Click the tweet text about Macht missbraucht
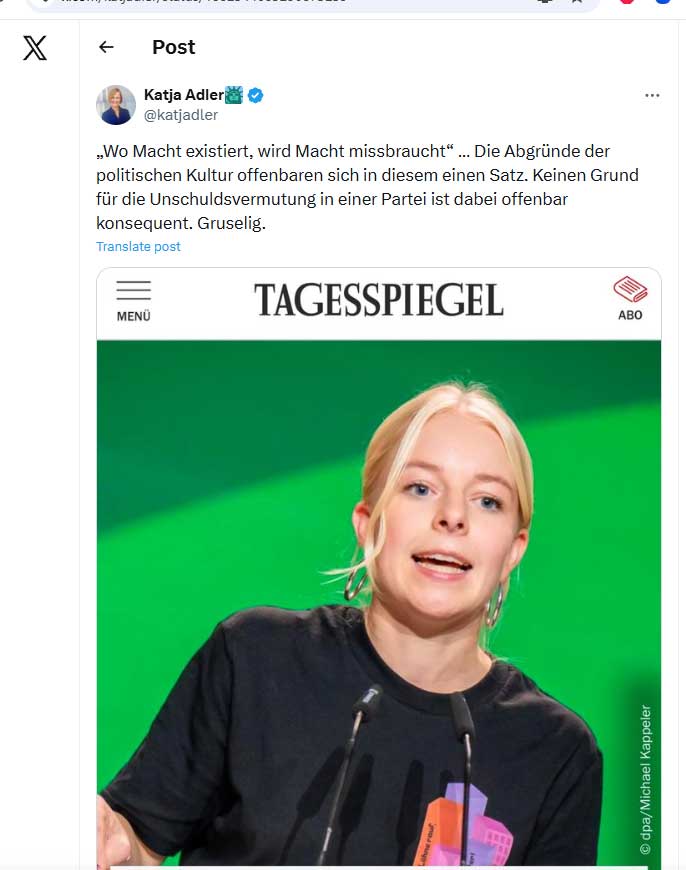 click(x=367, y=187)
